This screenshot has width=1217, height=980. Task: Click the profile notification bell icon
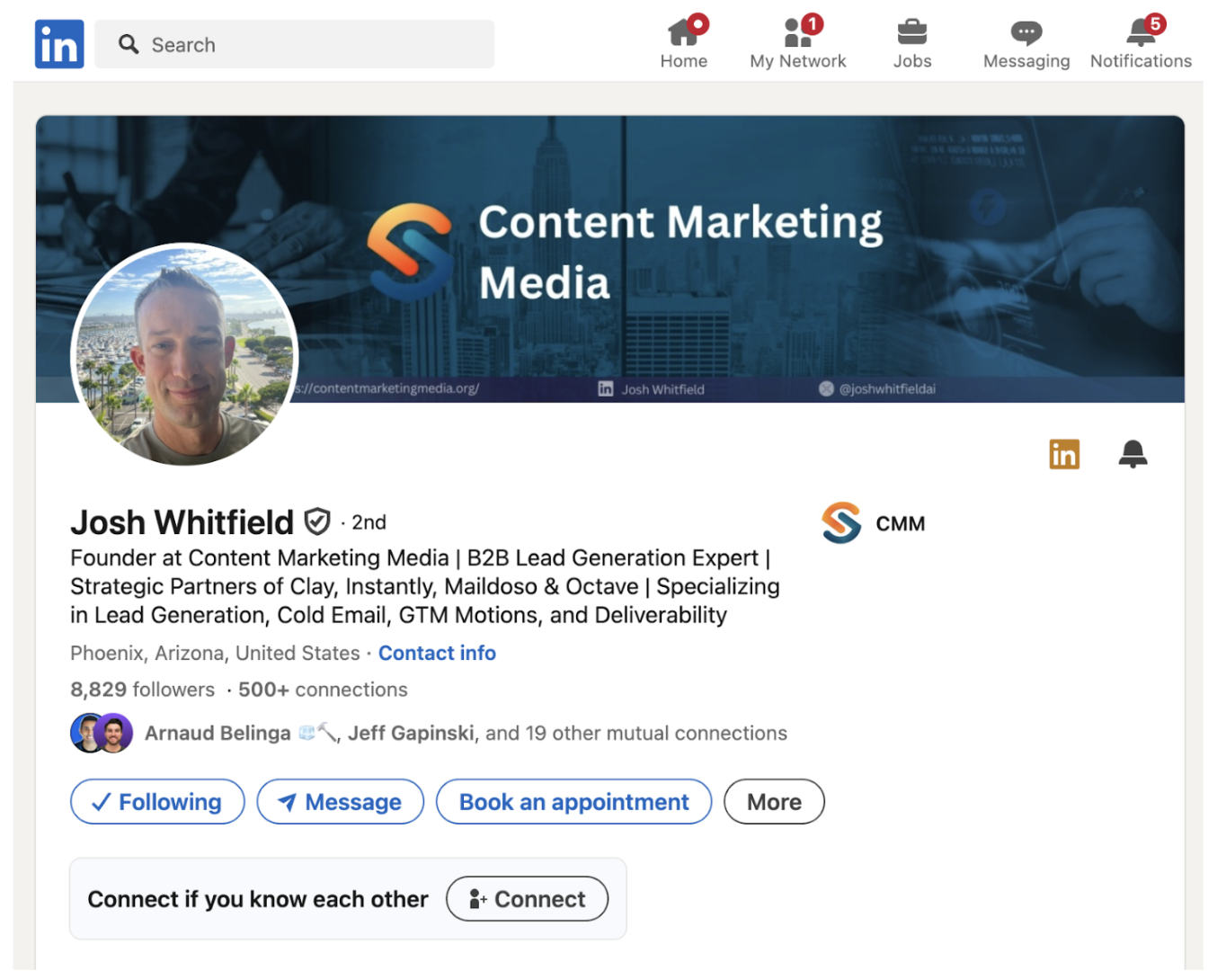(x=1133, y=454)
